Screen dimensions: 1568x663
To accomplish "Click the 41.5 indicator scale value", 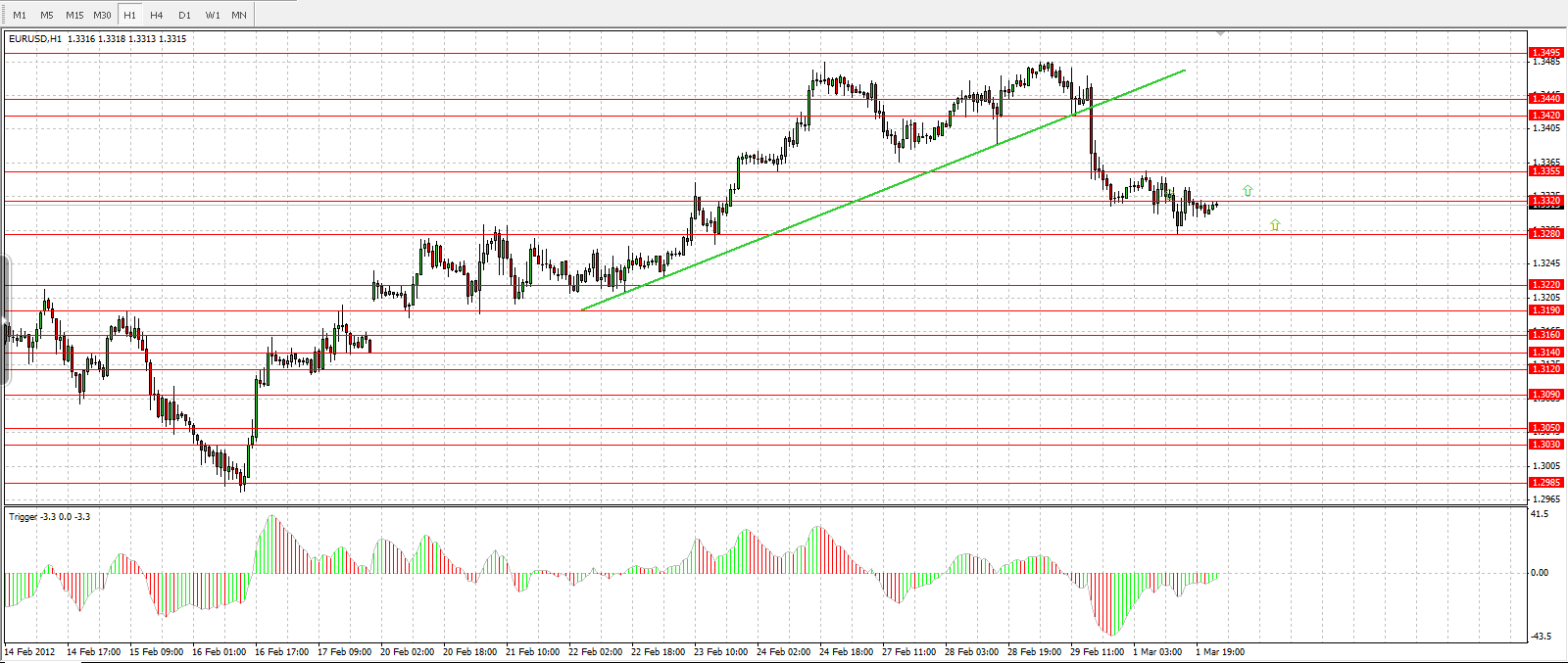I will [x=1541, y=514].
